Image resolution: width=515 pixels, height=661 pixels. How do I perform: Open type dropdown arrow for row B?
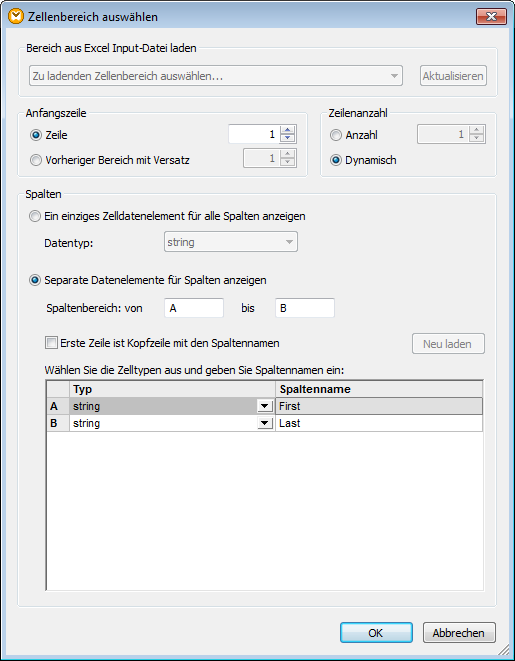click(265, 423)
